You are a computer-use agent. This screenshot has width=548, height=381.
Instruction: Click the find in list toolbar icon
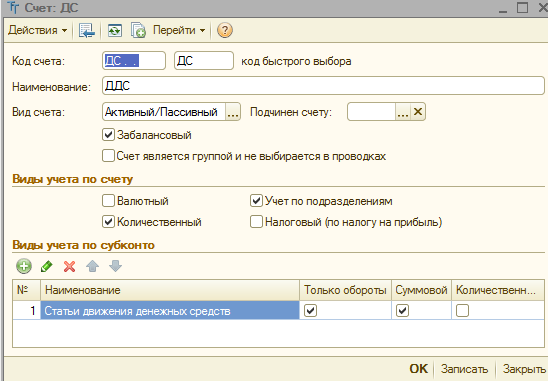click(x=86, y=30)
